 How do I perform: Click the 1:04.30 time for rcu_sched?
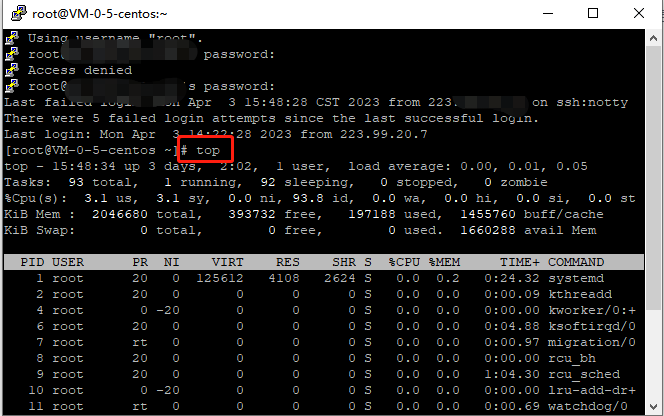pos(512,374)
